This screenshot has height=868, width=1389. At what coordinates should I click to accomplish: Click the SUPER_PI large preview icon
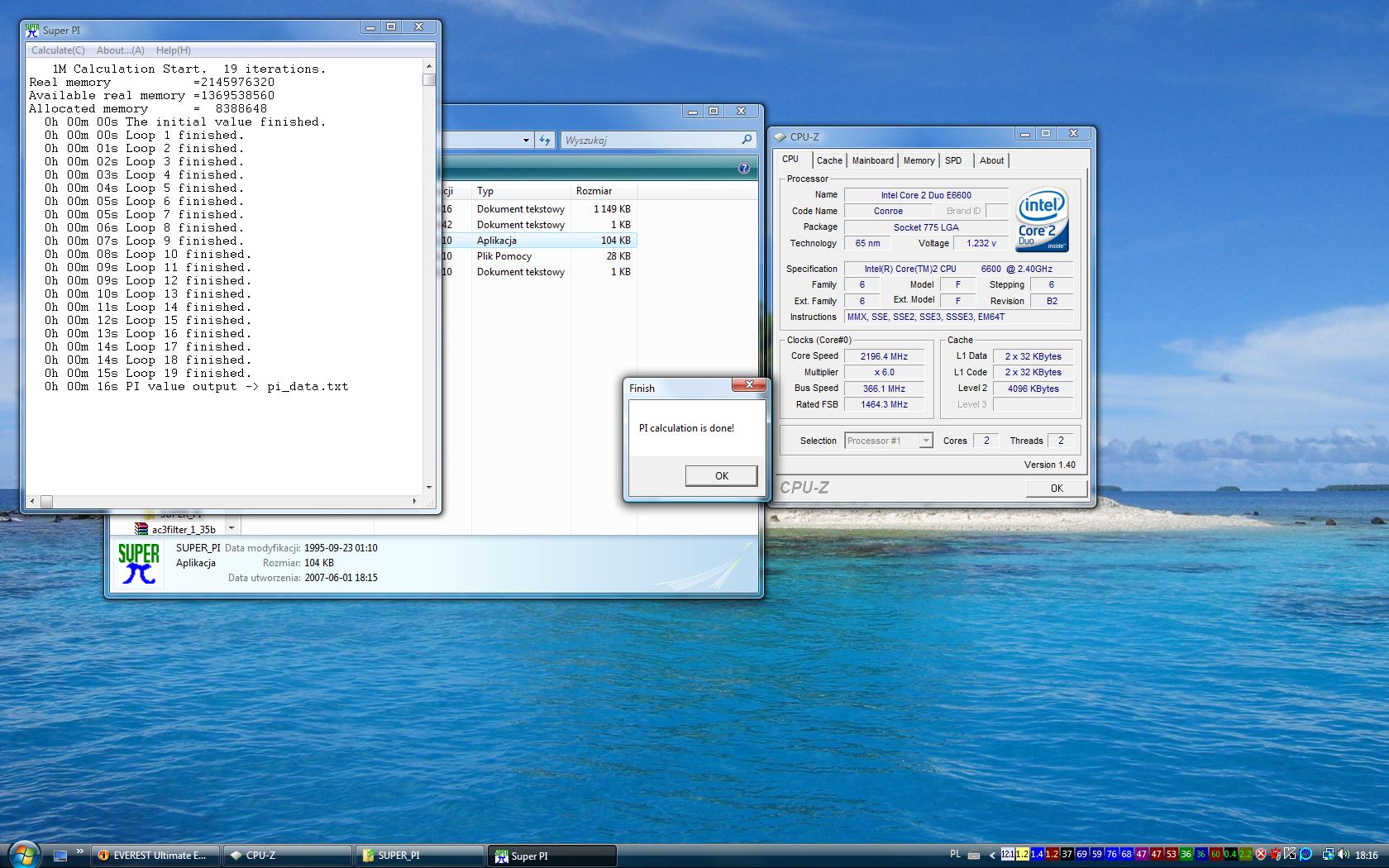(139, 563)
